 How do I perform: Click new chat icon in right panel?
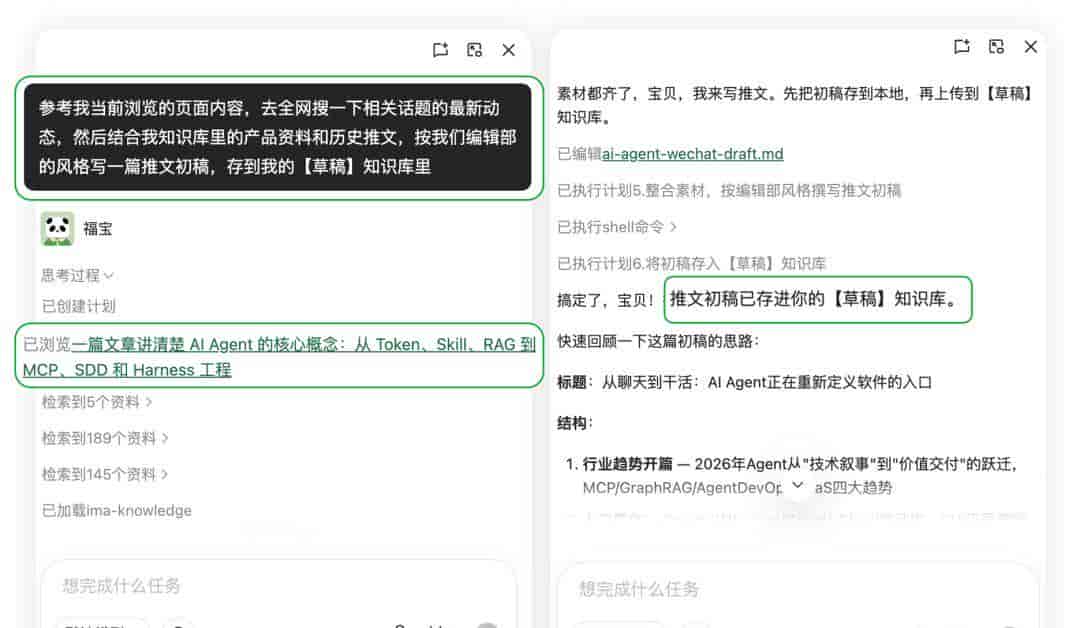pos(962,46)
